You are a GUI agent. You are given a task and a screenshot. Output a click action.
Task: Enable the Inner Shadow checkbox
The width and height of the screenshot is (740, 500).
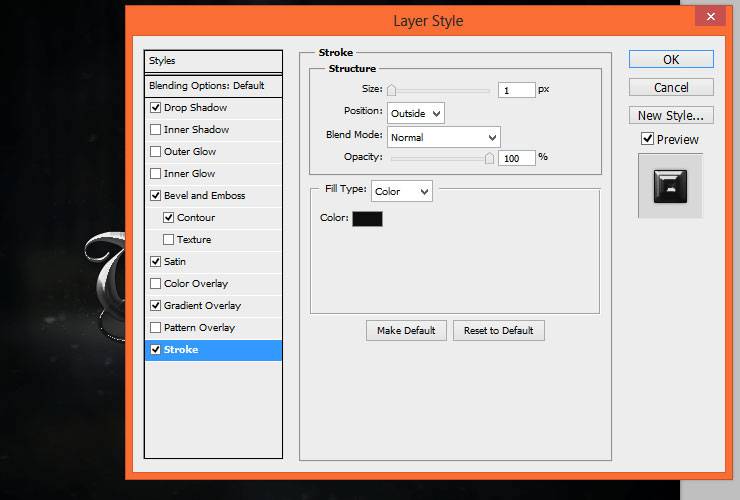pos(155,129)
